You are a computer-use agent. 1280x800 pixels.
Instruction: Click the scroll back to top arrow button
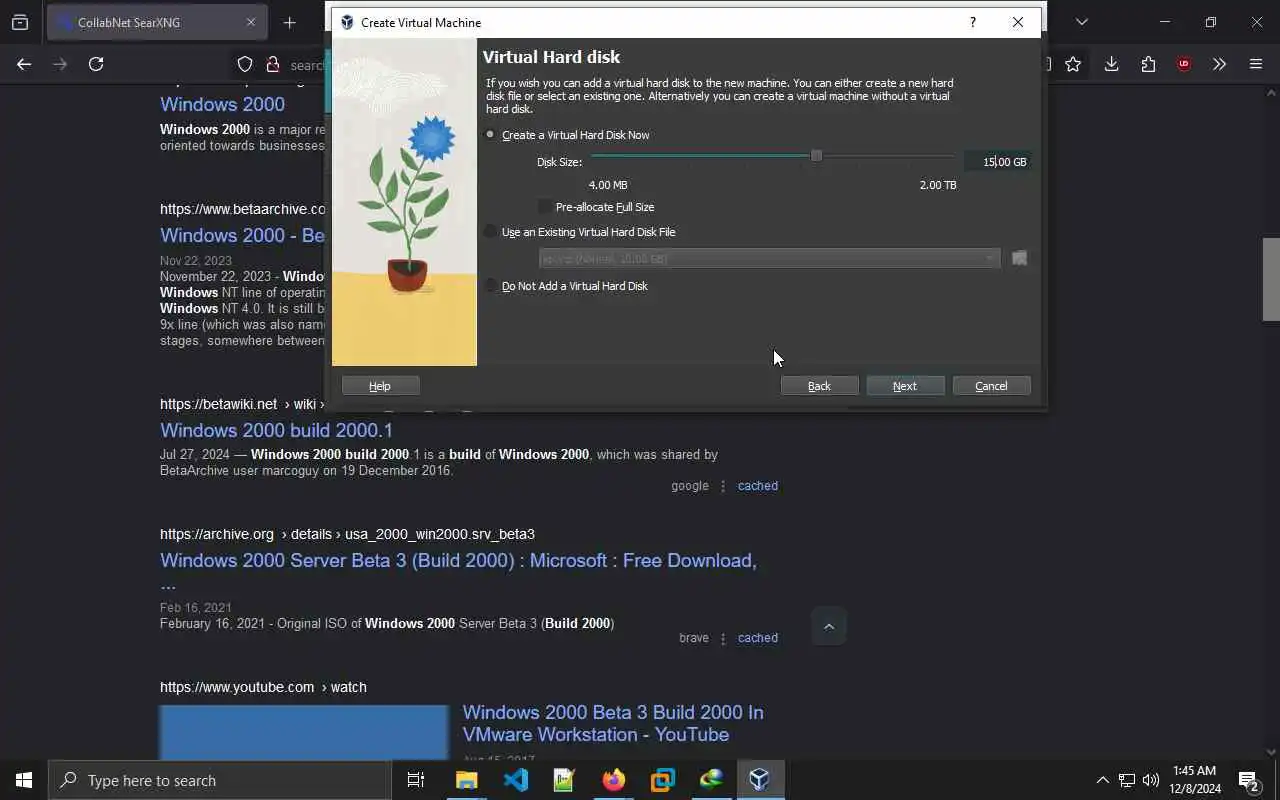[829, 627]
